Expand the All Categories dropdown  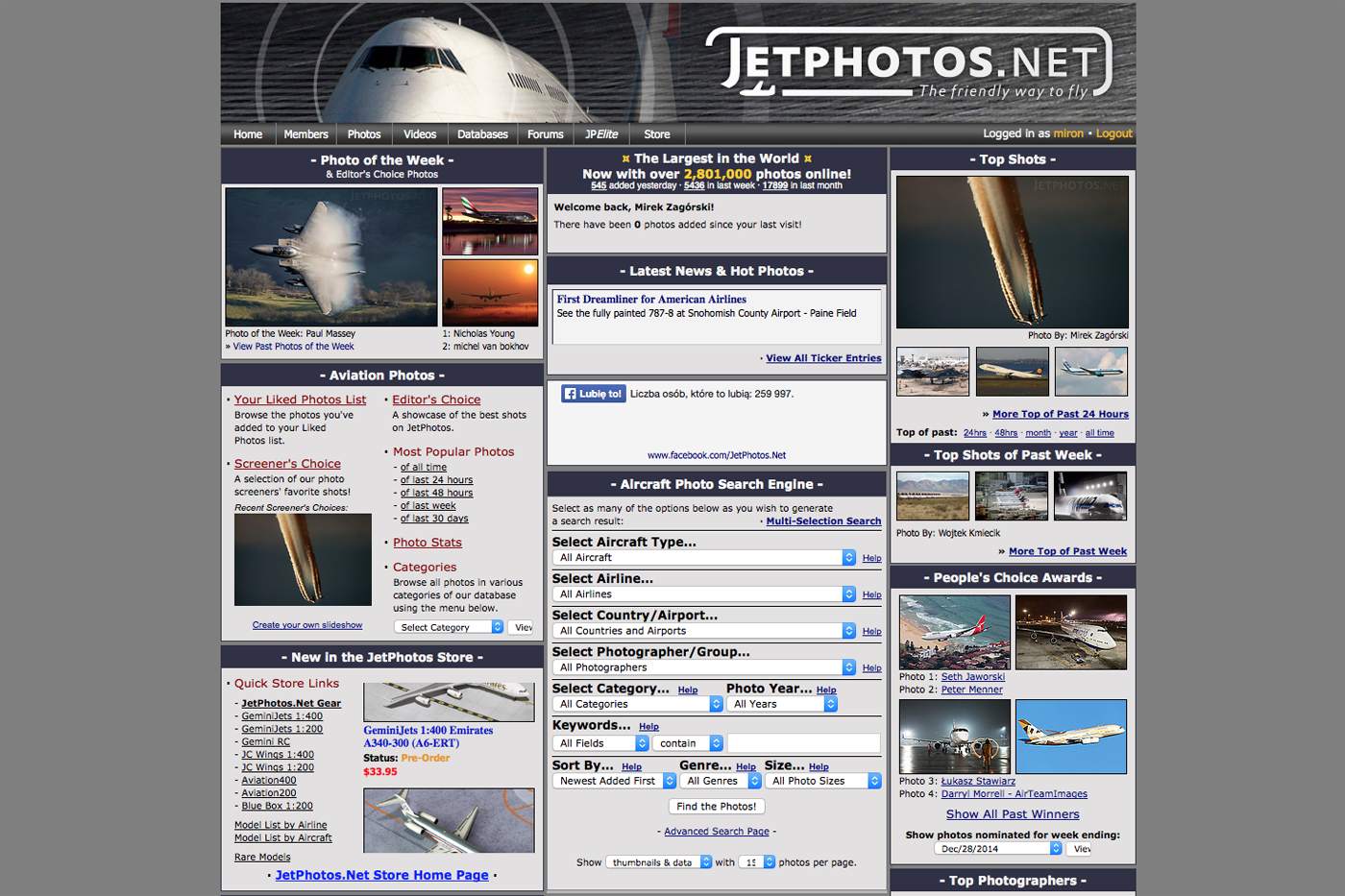[x=638, y=704]
